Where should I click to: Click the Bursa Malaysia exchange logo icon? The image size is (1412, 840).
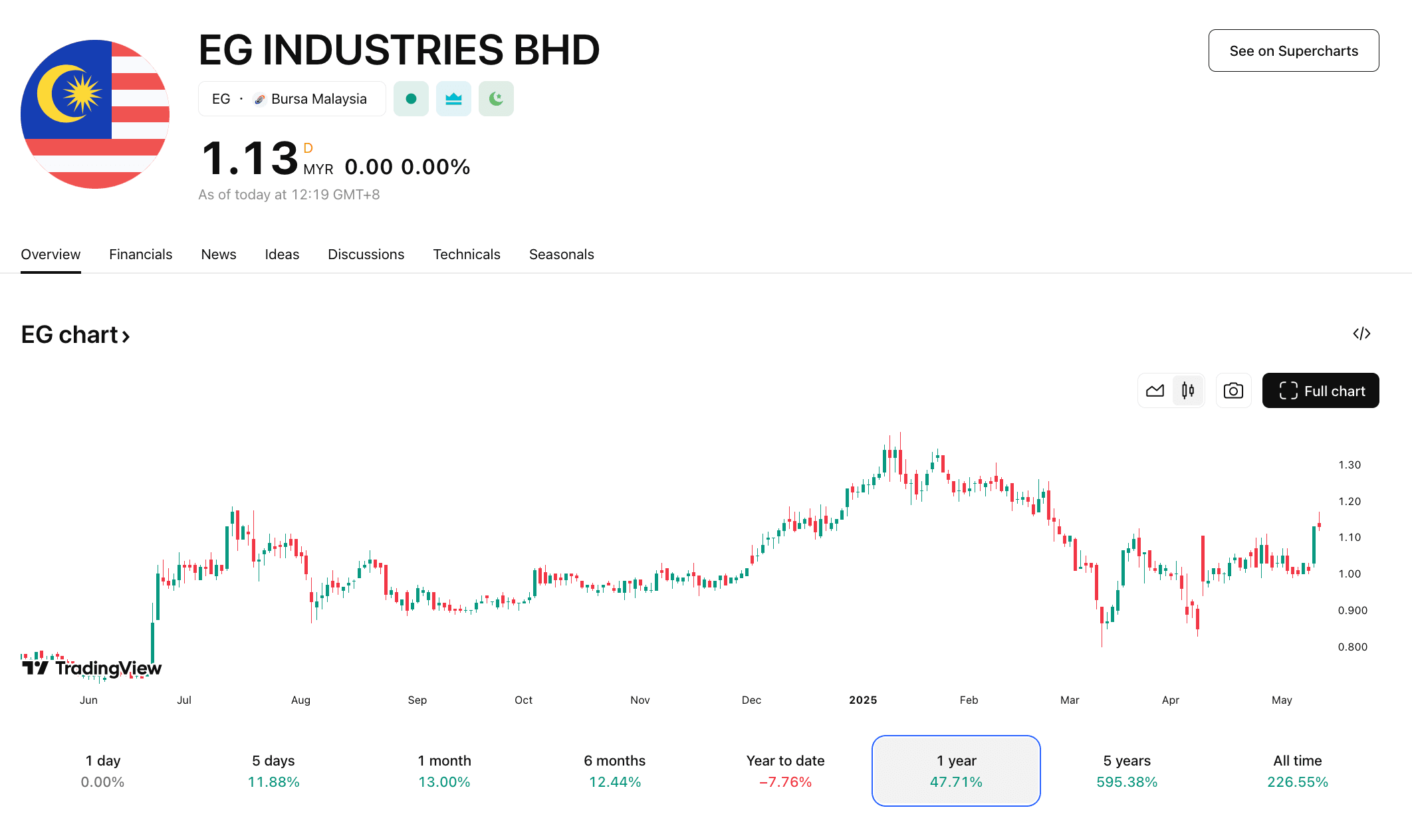click(260, 99)
